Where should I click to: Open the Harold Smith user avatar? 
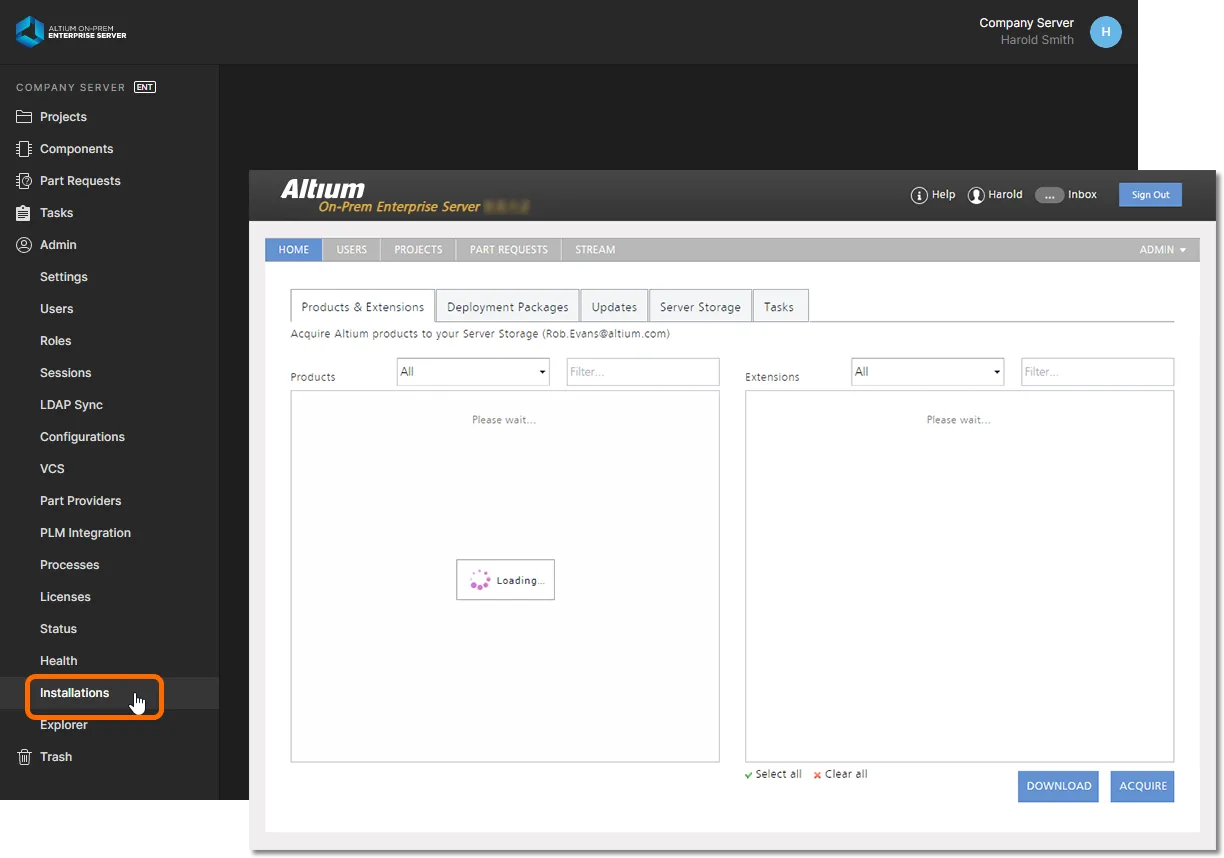coord(1105,32)
